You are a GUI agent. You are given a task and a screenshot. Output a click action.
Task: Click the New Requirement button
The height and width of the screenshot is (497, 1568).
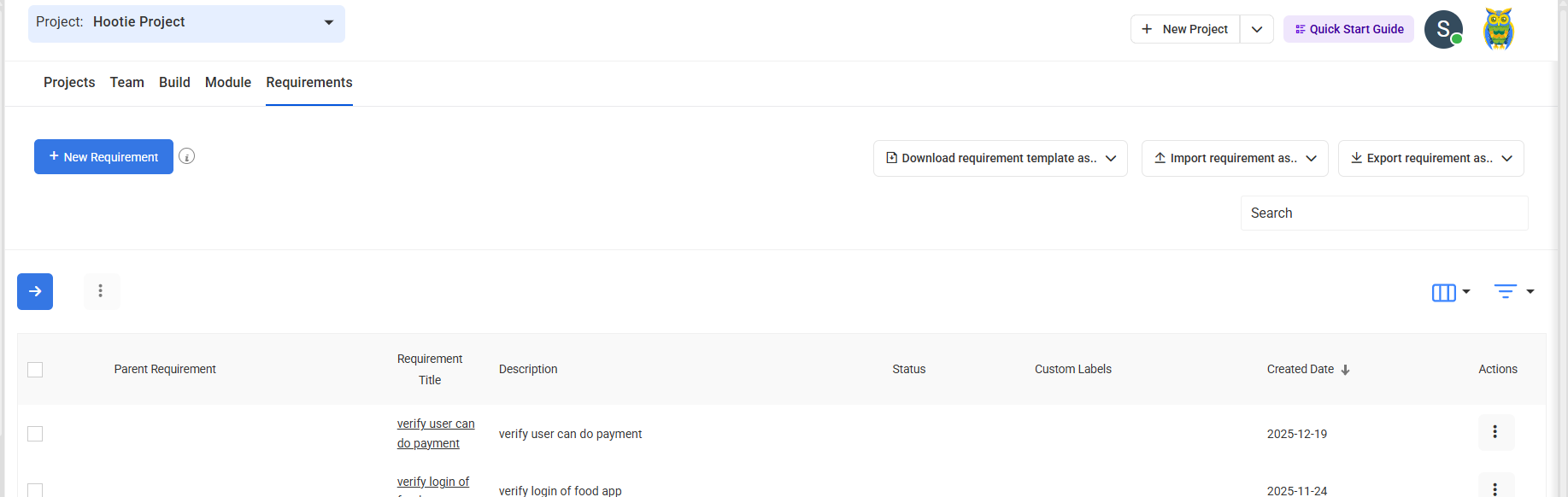tap(103, 157)
